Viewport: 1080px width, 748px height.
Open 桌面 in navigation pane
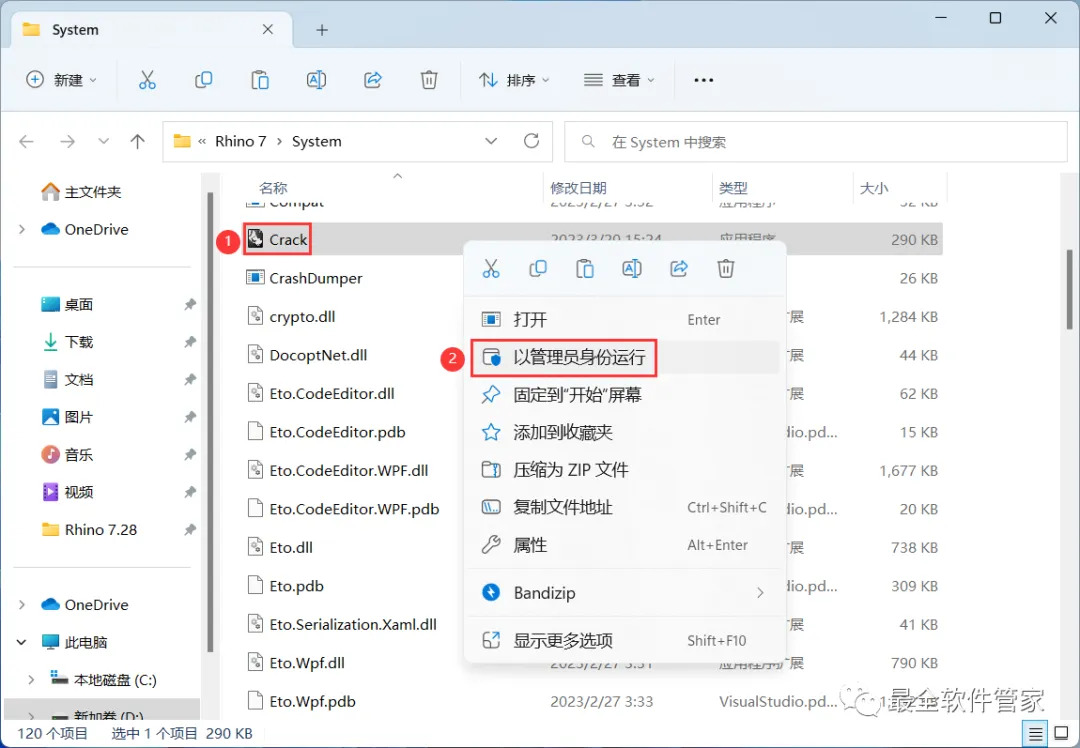[x=68, y=304]
